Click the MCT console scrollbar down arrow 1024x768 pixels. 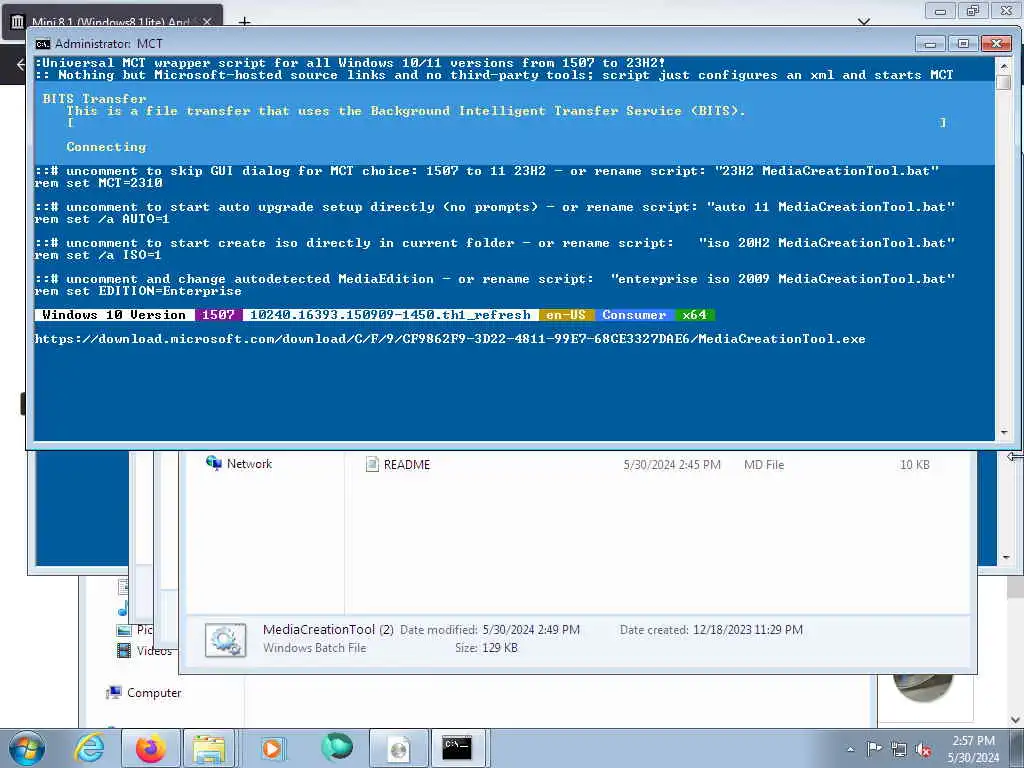pos(1004,433)
